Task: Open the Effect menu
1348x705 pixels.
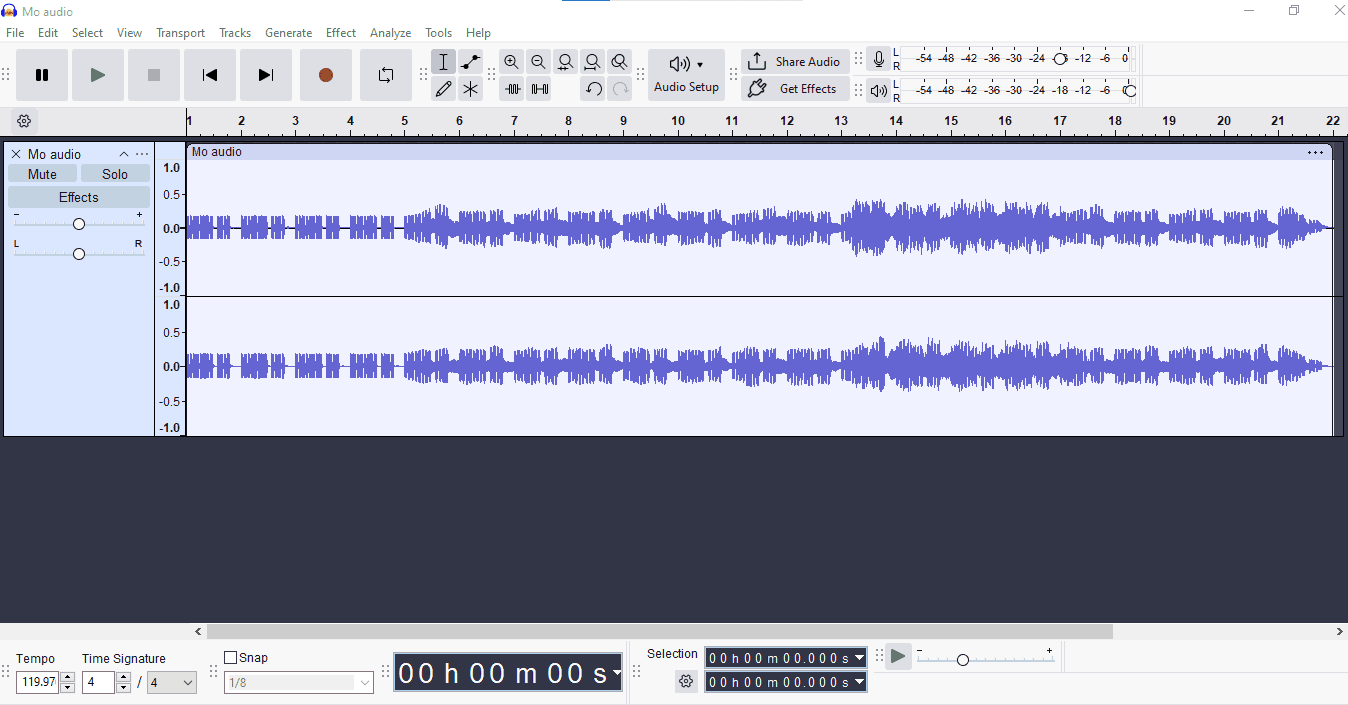Action: (x=341, y=33)
